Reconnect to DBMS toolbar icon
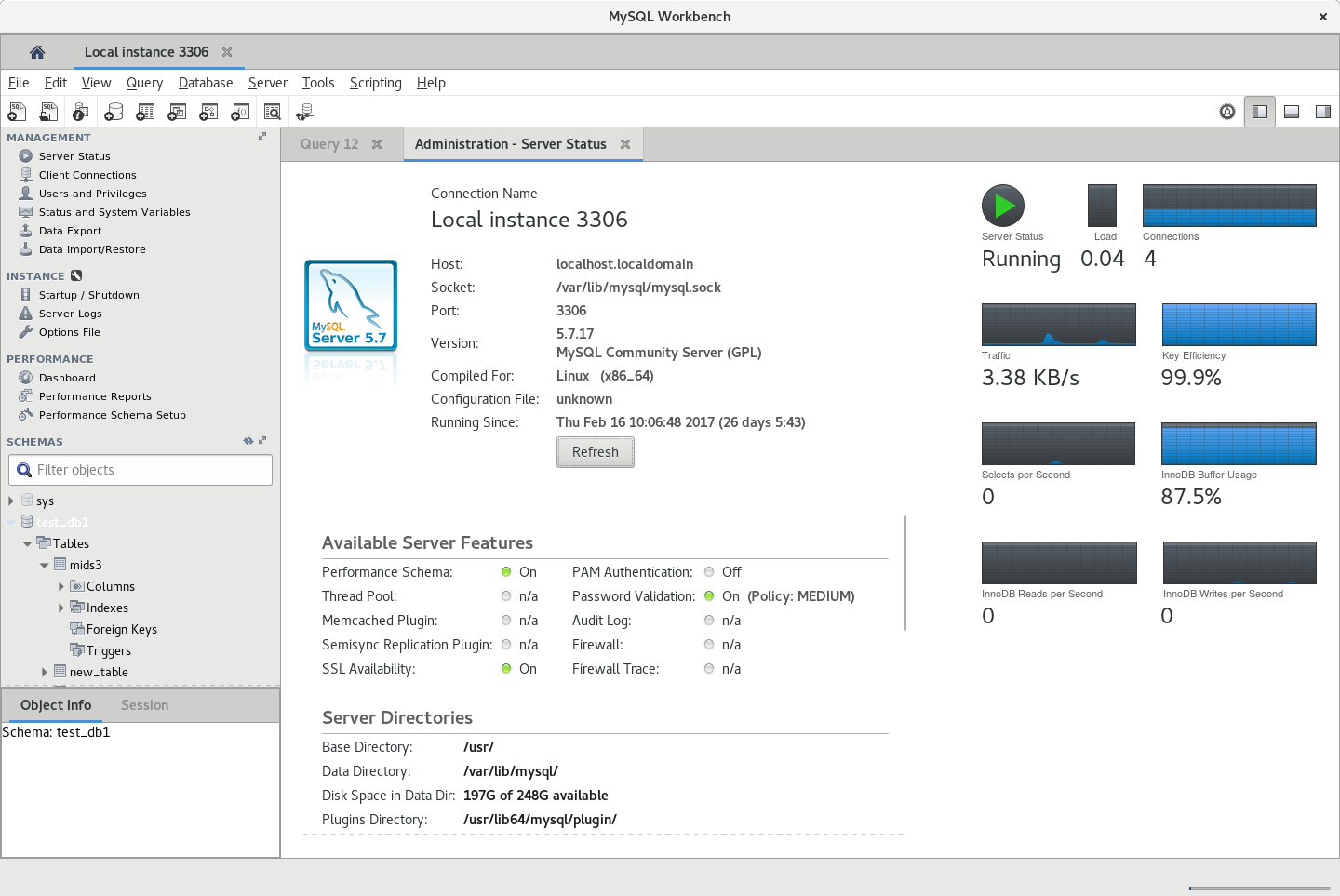Screen dimensions: 1340x896 click(x=304, y=112)
